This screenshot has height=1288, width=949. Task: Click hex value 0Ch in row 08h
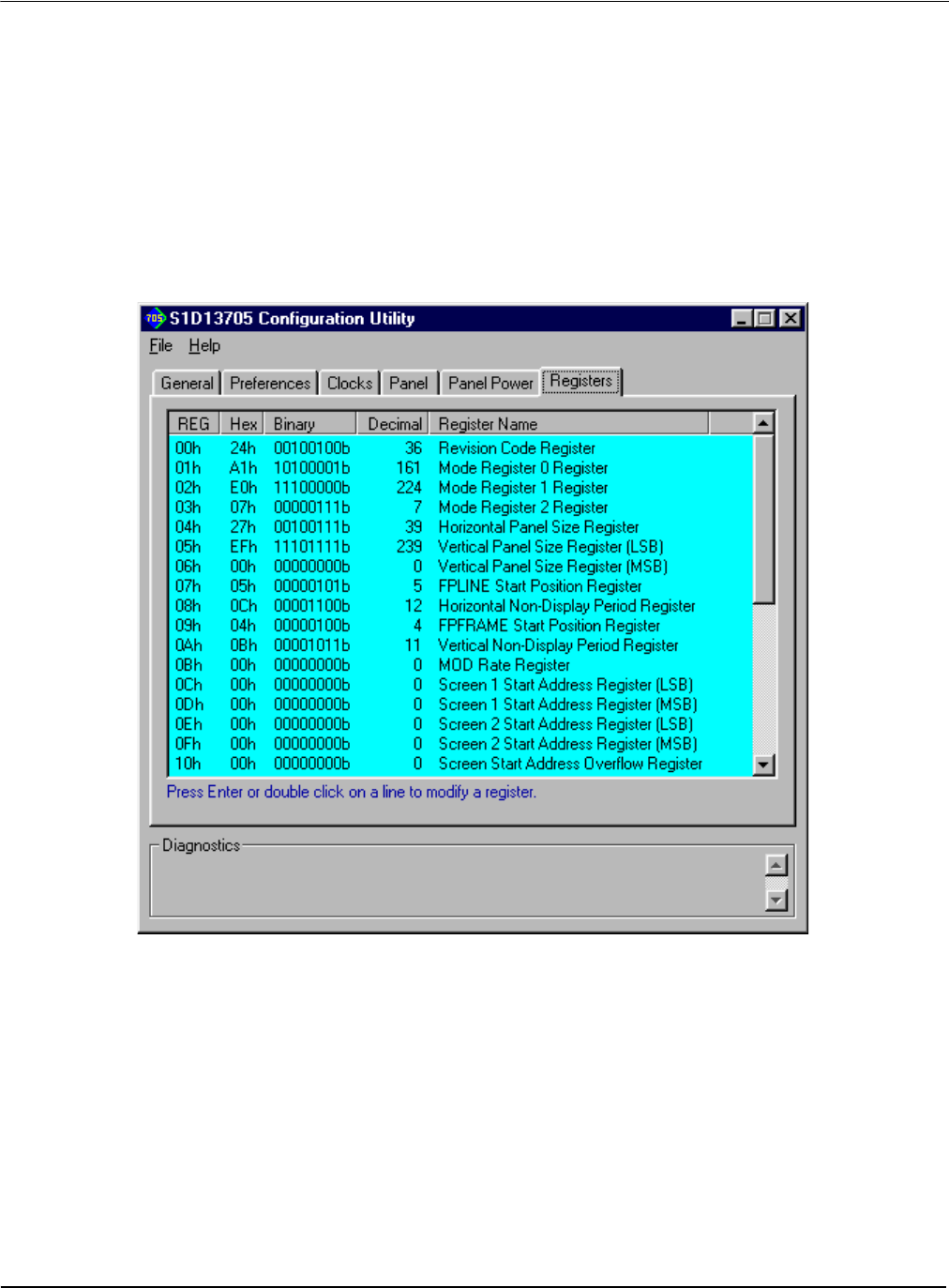tap(243, 606)
